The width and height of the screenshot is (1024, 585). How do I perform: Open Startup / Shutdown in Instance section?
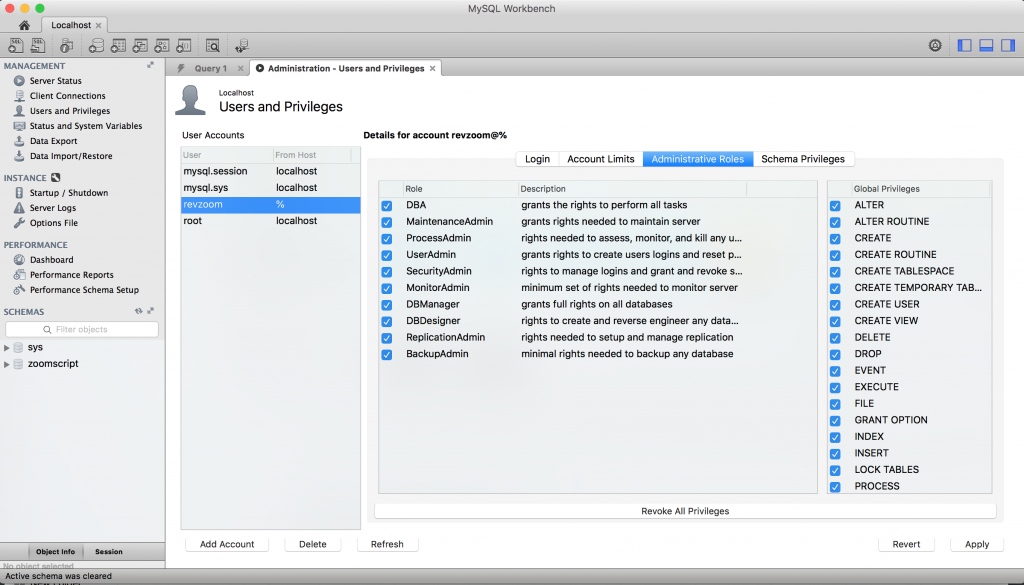(x=69, y=193)
